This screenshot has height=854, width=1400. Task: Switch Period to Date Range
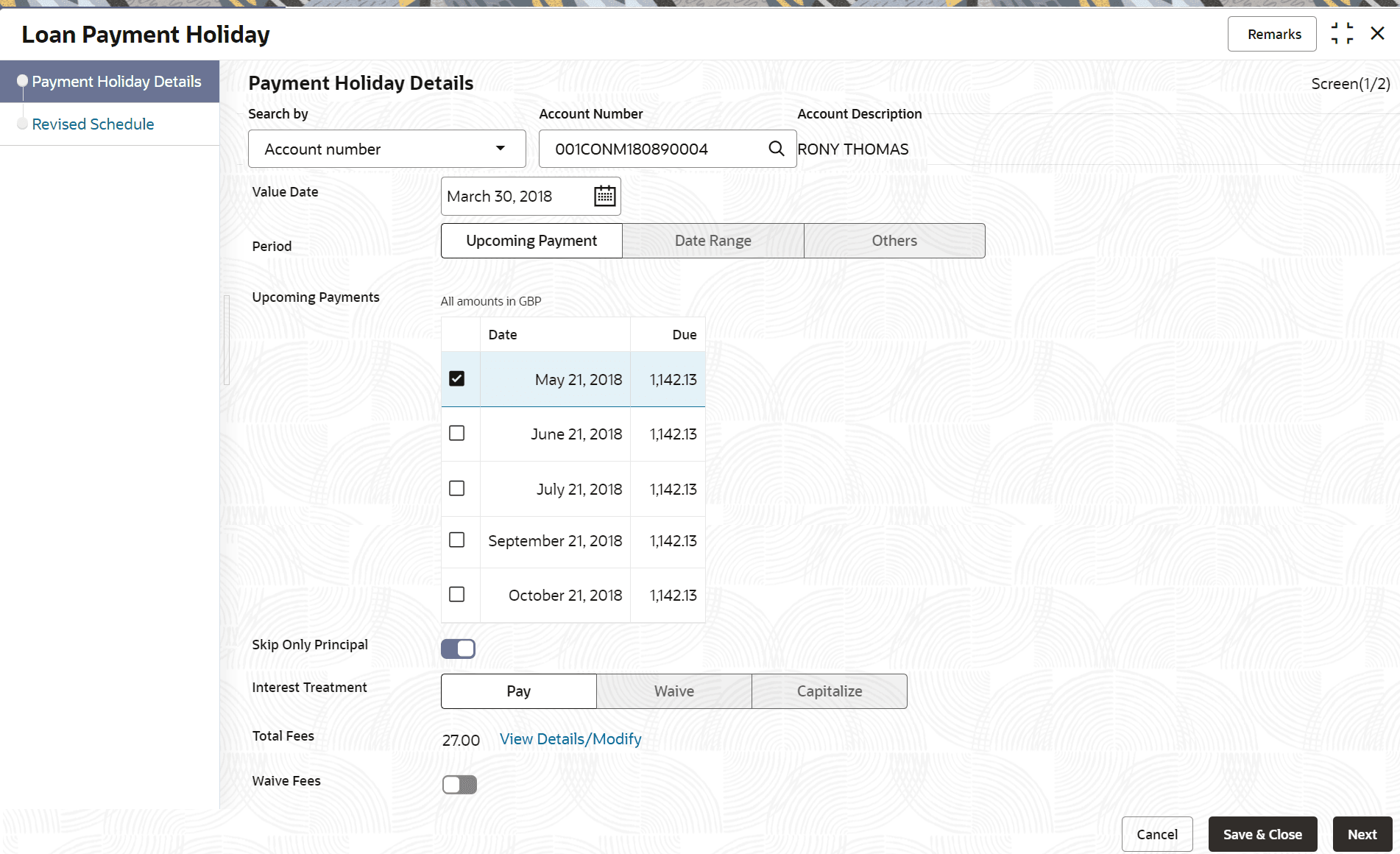[713, 241]
